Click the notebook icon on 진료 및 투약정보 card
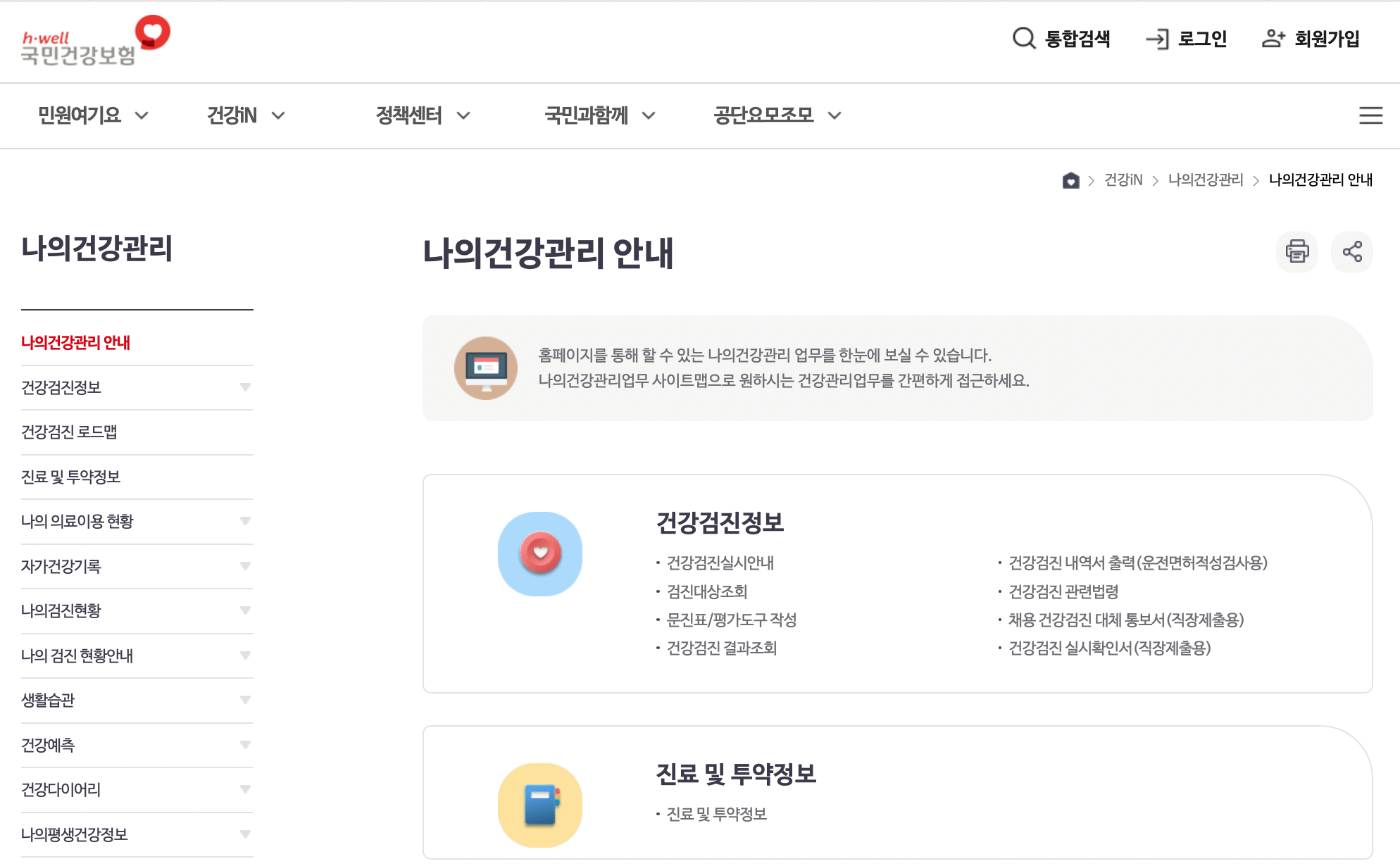Image resolution: width=1400 pixels, height=866 pixels. click(539, 805)
